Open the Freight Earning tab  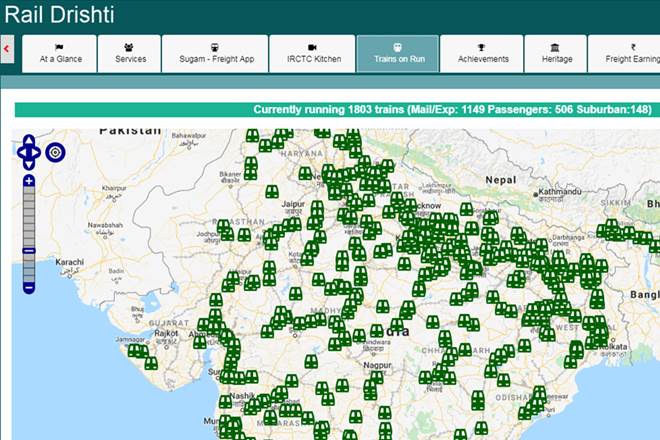tap(626, 53)
